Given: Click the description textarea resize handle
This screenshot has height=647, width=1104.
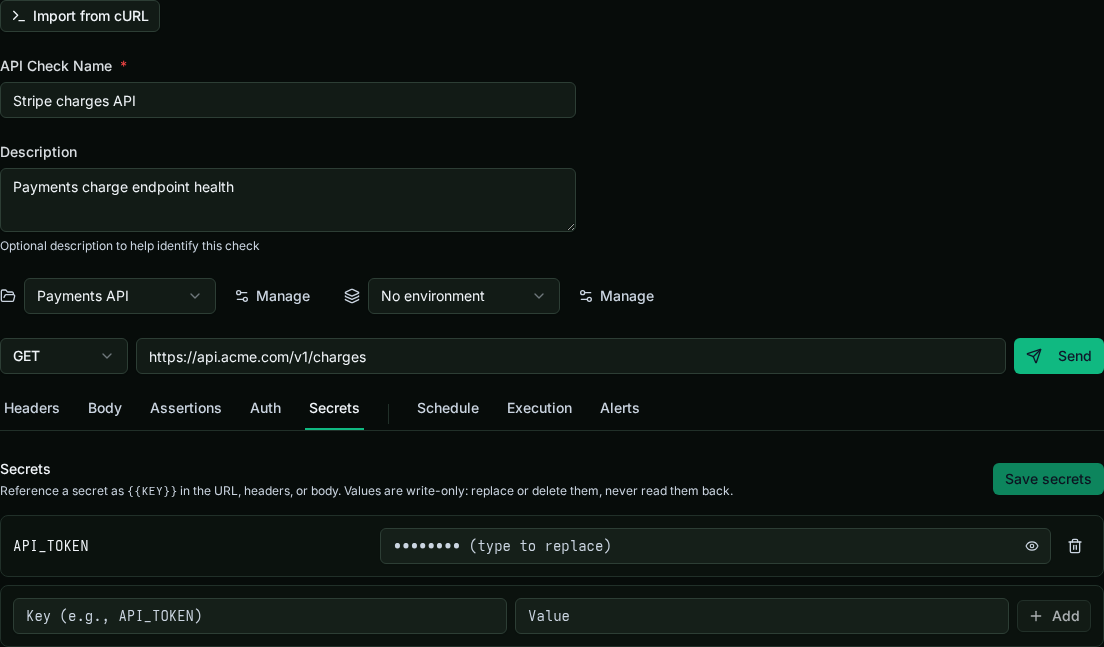Looking at the screenshot, I should (571, 227).
